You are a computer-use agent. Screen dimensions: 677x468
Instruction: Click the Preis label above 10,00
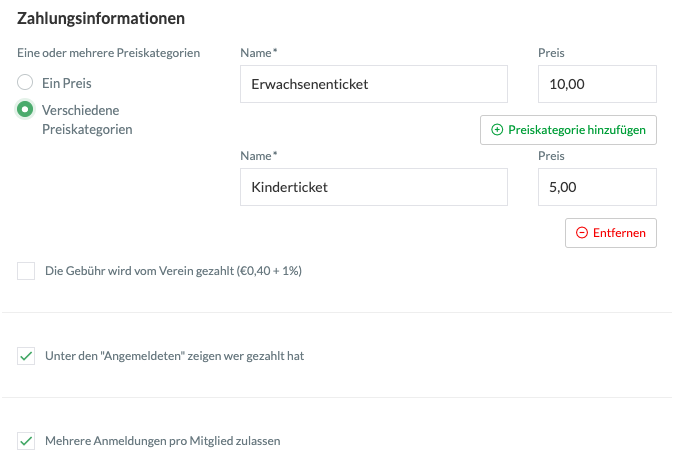pyautogui.click(x=551, y=53)
